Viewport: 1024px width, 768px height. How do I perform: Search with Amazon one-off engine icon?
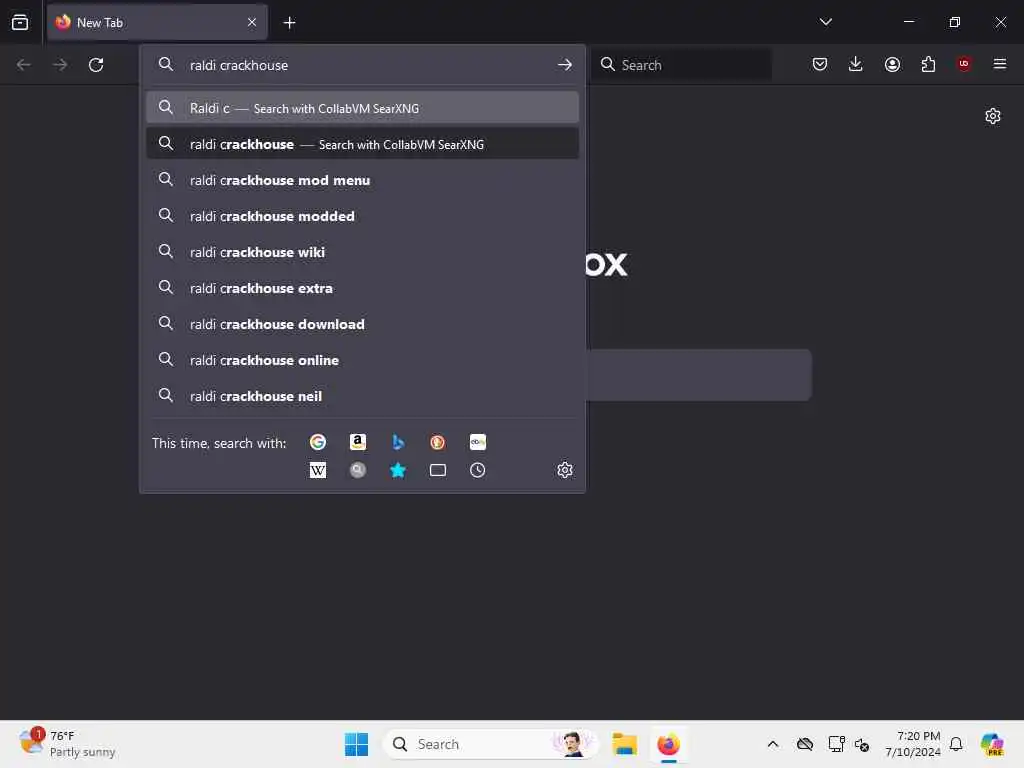click(x=357, y=442)
